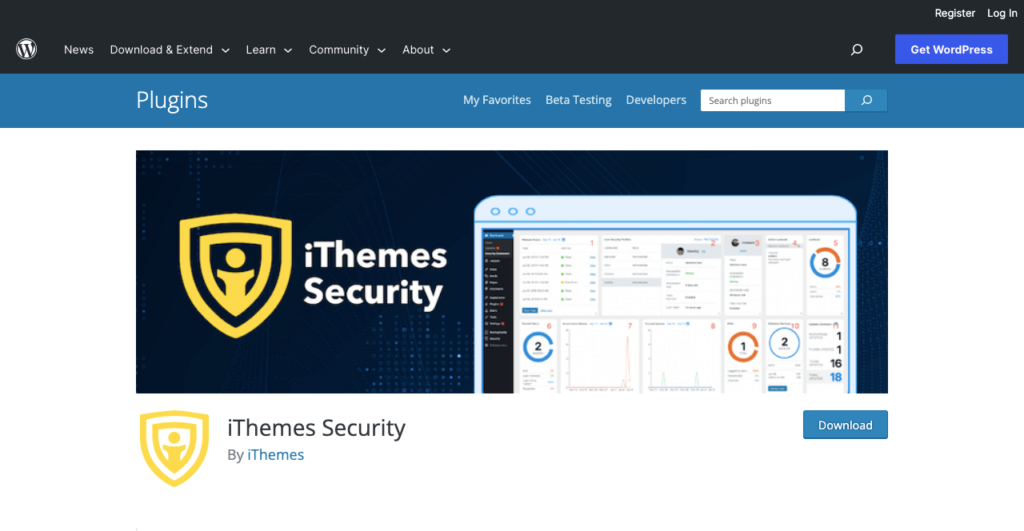Screen dimensions: 1024x531
Task: Go to My Favorites
Action: pos(497,100)
